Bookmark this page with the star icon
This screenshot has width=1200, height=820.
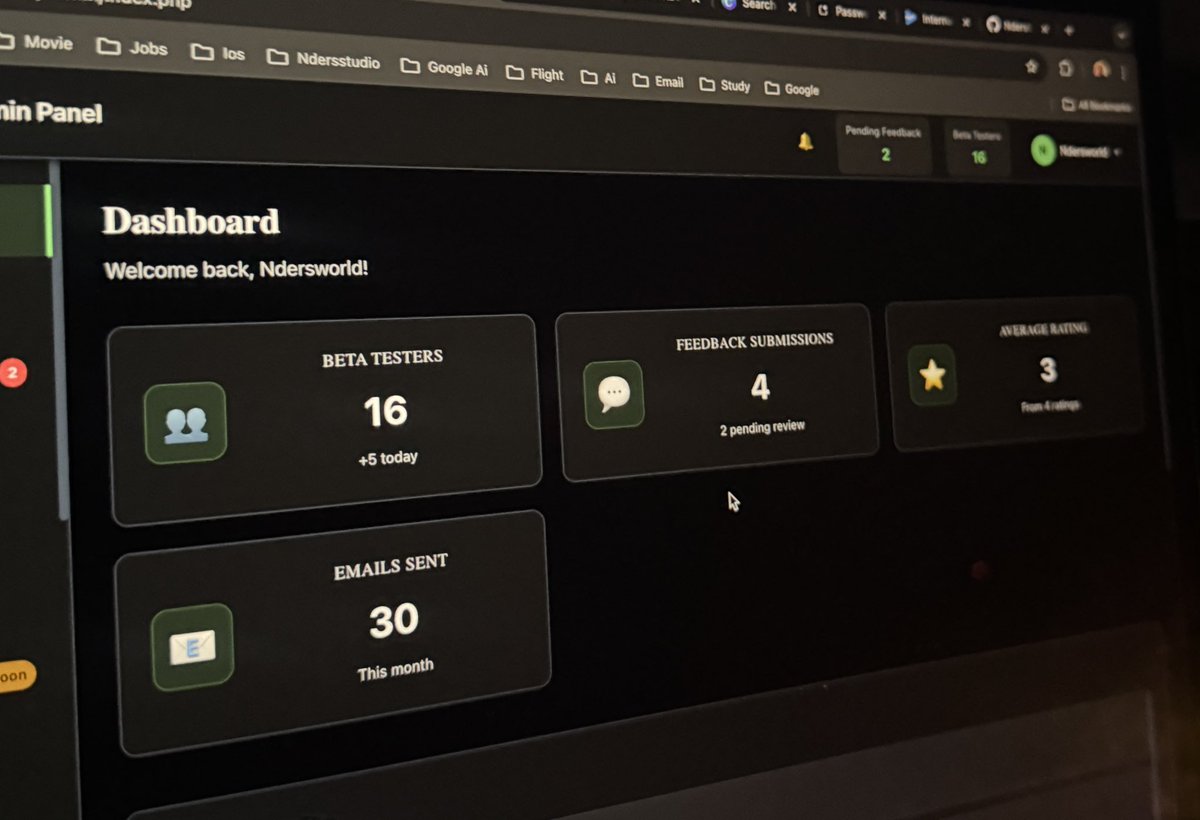1031,66
